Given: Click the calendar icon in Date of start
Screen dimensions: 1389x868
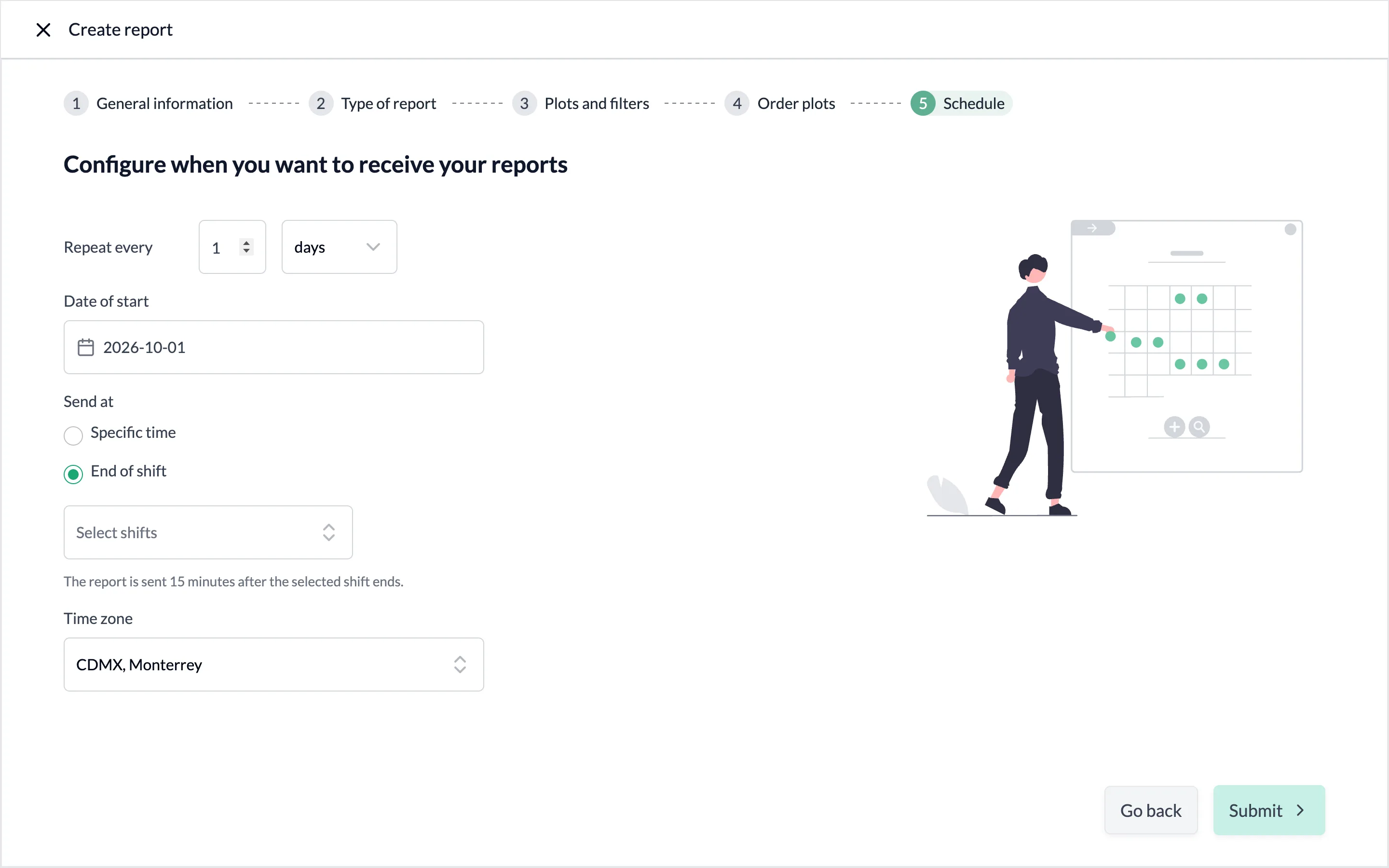Looking at the screenshot, I should (85, 347).
